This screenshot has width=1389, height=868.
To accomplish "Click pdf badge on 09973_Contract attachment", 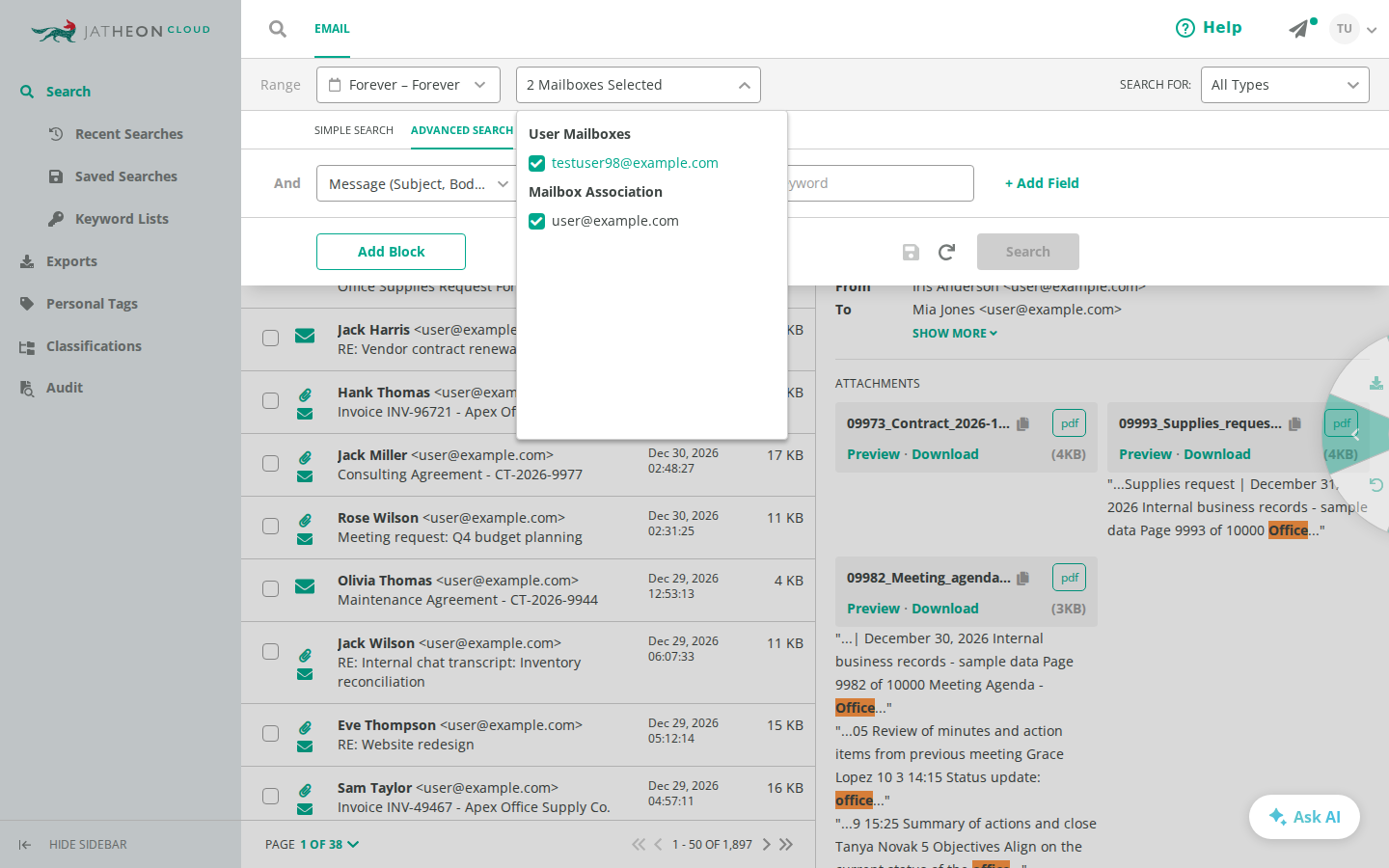I will click(x=1069, y=423).
